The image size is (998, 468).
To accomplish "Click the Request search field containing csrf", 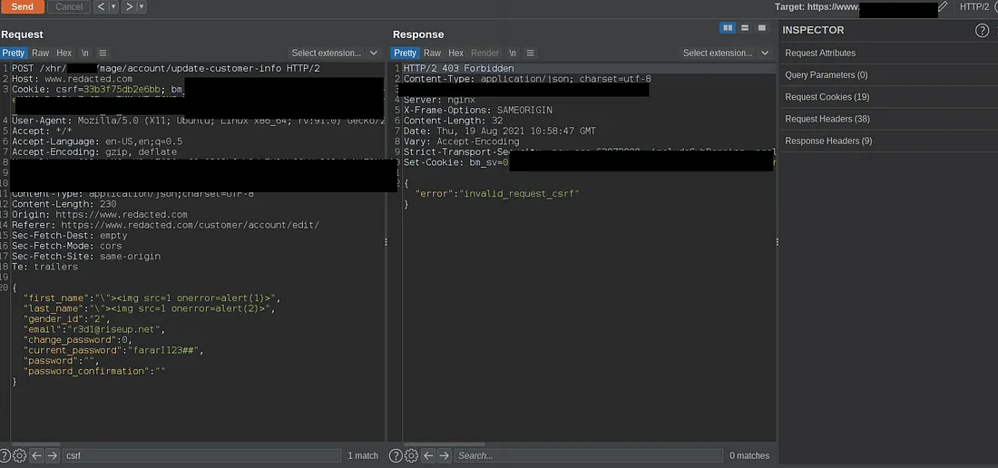I will tap(201, 455).
